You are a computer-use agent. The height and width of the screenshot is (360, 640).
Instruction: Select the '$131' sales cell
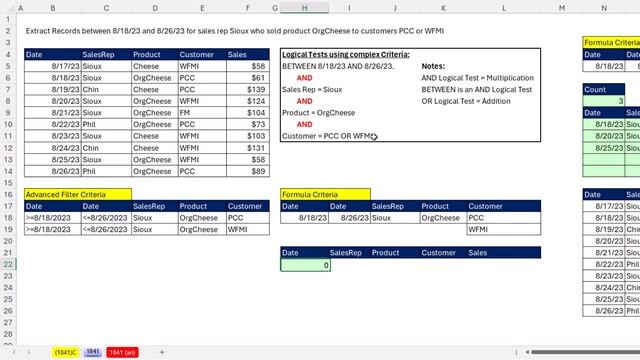[x=248, y=148]
